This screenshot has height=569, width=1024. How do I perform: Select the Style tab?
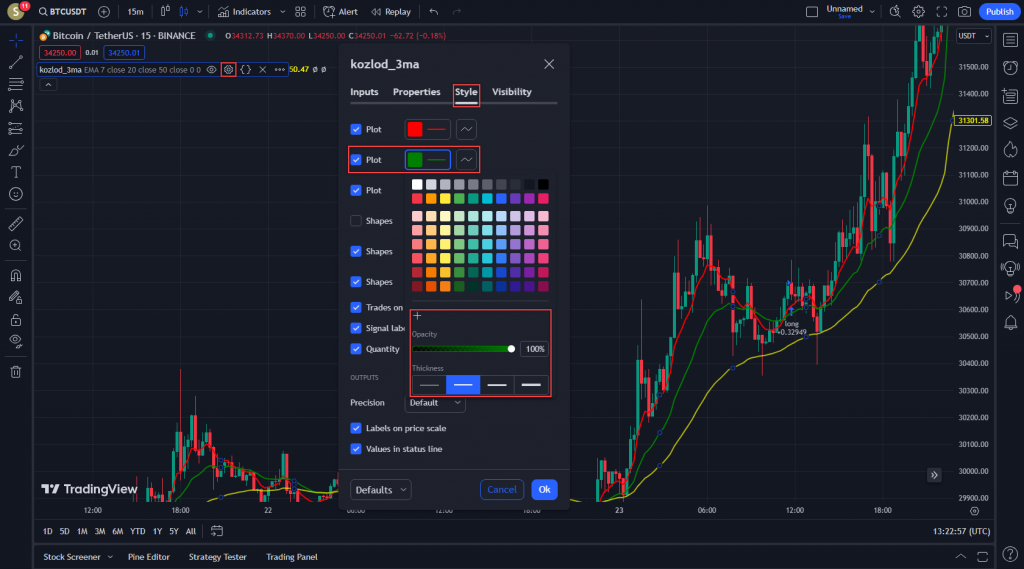click(466, 92)
